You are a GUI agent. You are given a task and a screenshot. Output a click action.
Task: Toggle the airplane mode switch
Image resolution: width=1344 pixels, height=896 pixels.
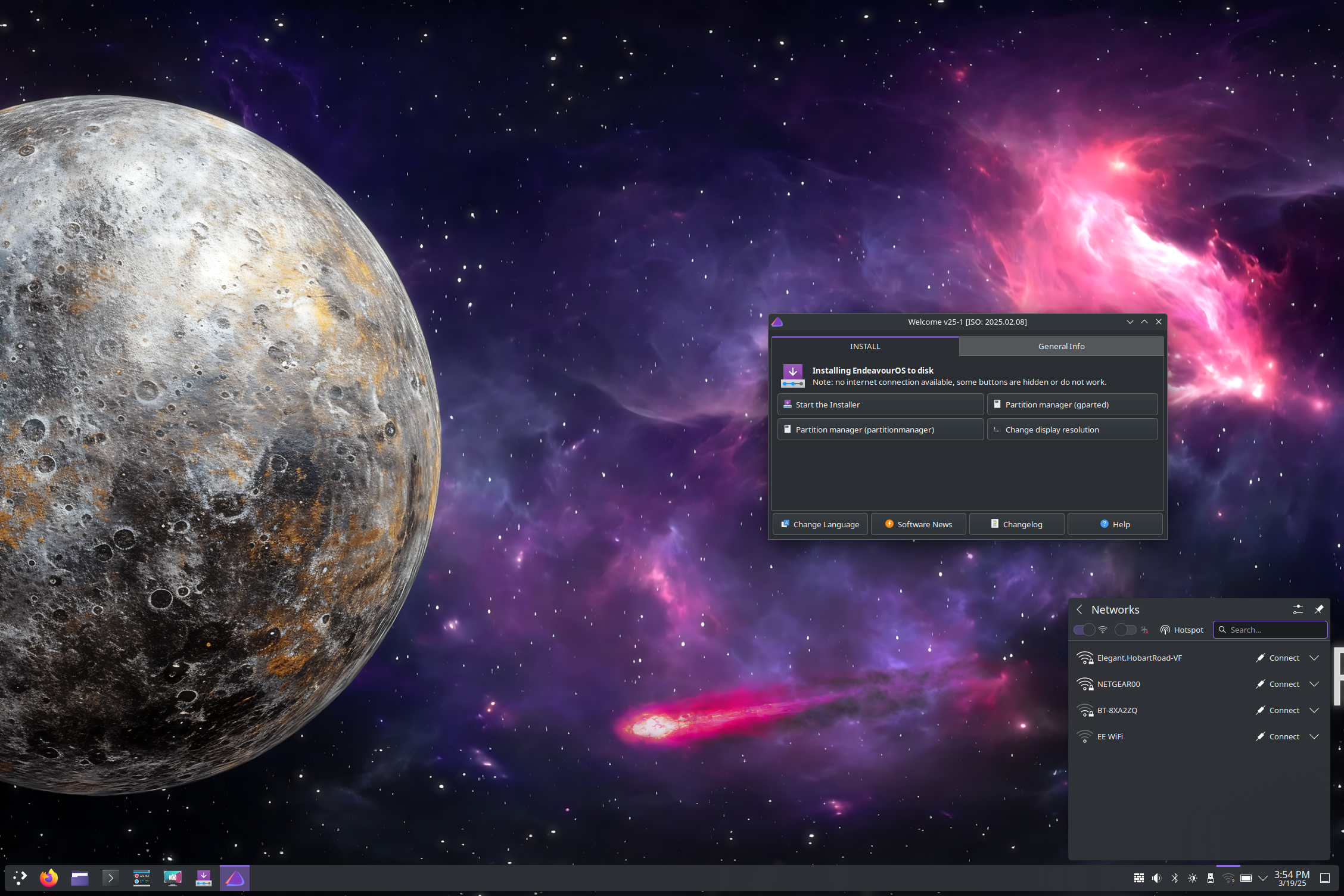[x=1125, y=630]
